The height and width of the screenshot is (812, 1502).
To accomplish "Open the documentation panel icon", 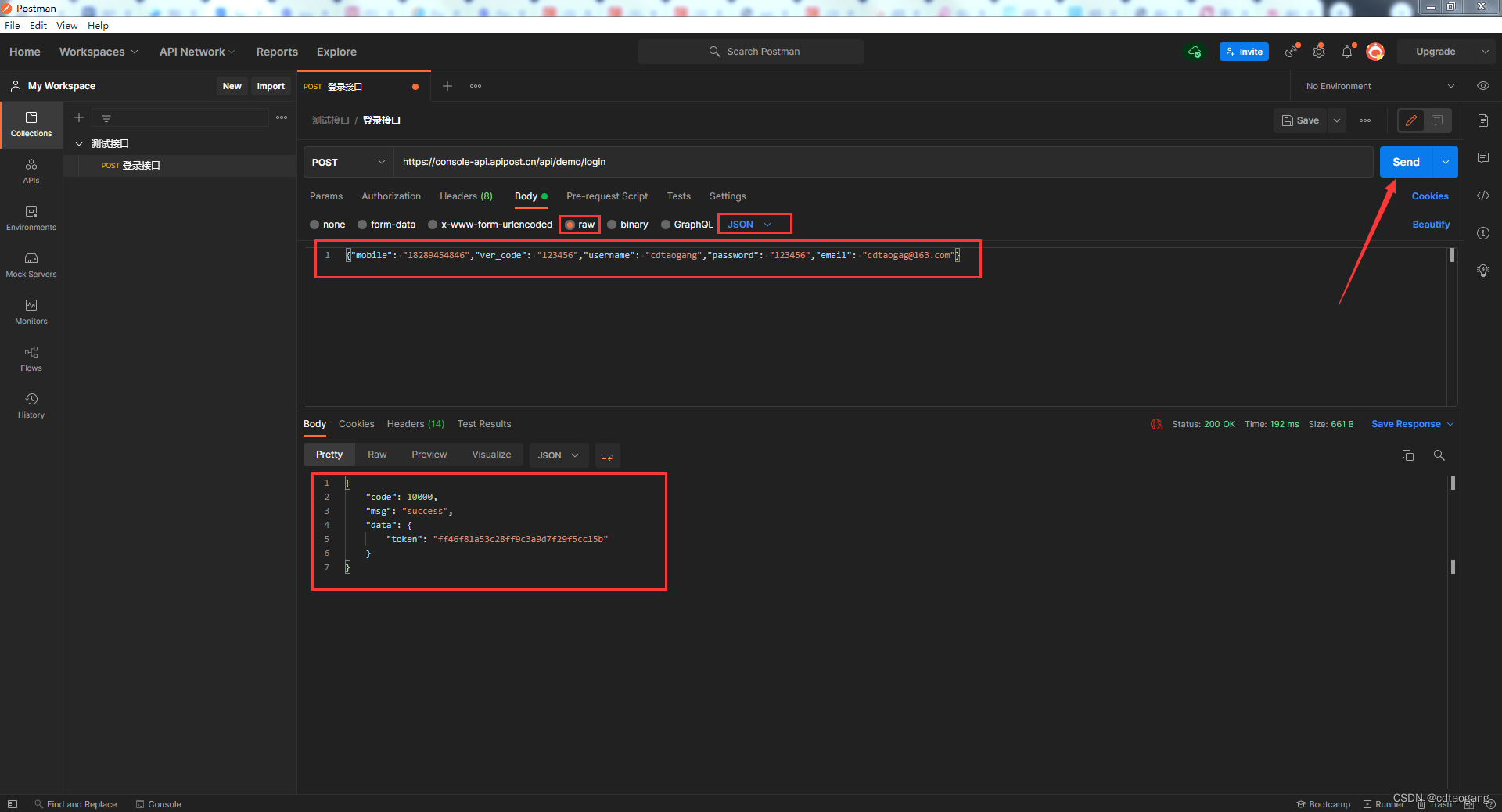I will pos(1483,120).
